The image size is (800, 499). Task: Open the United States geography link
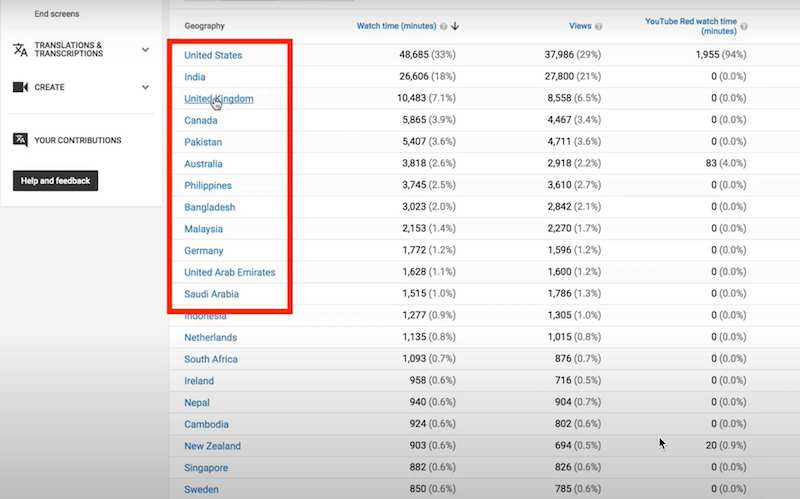click(213, 55)
